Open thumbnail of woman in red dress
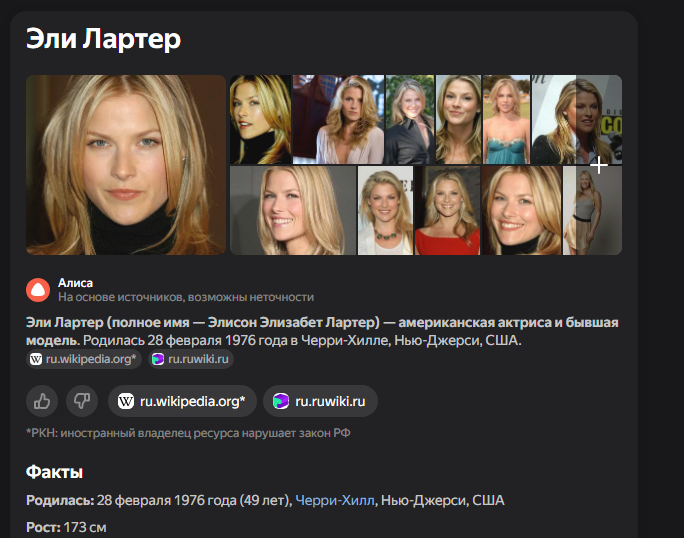 [447, 210]
